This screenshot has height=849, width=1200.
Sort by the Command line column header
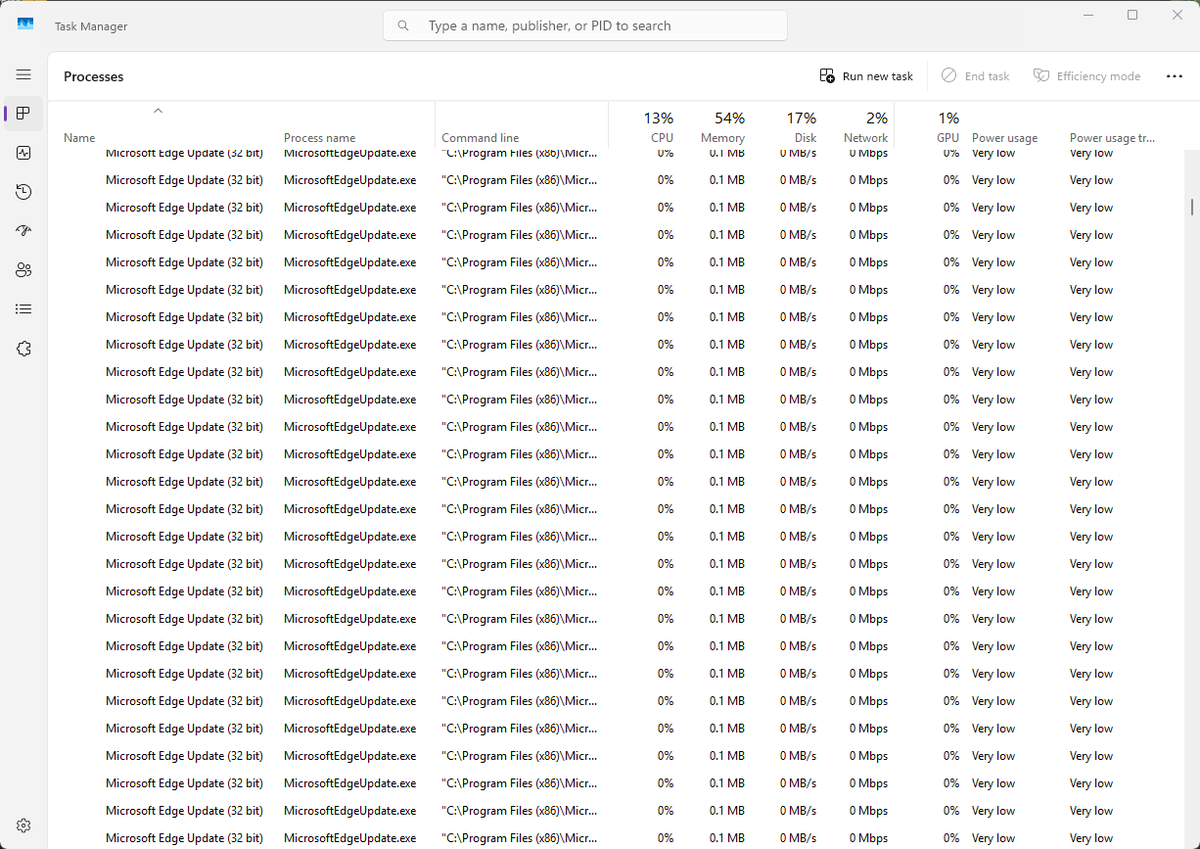[521, 126]
